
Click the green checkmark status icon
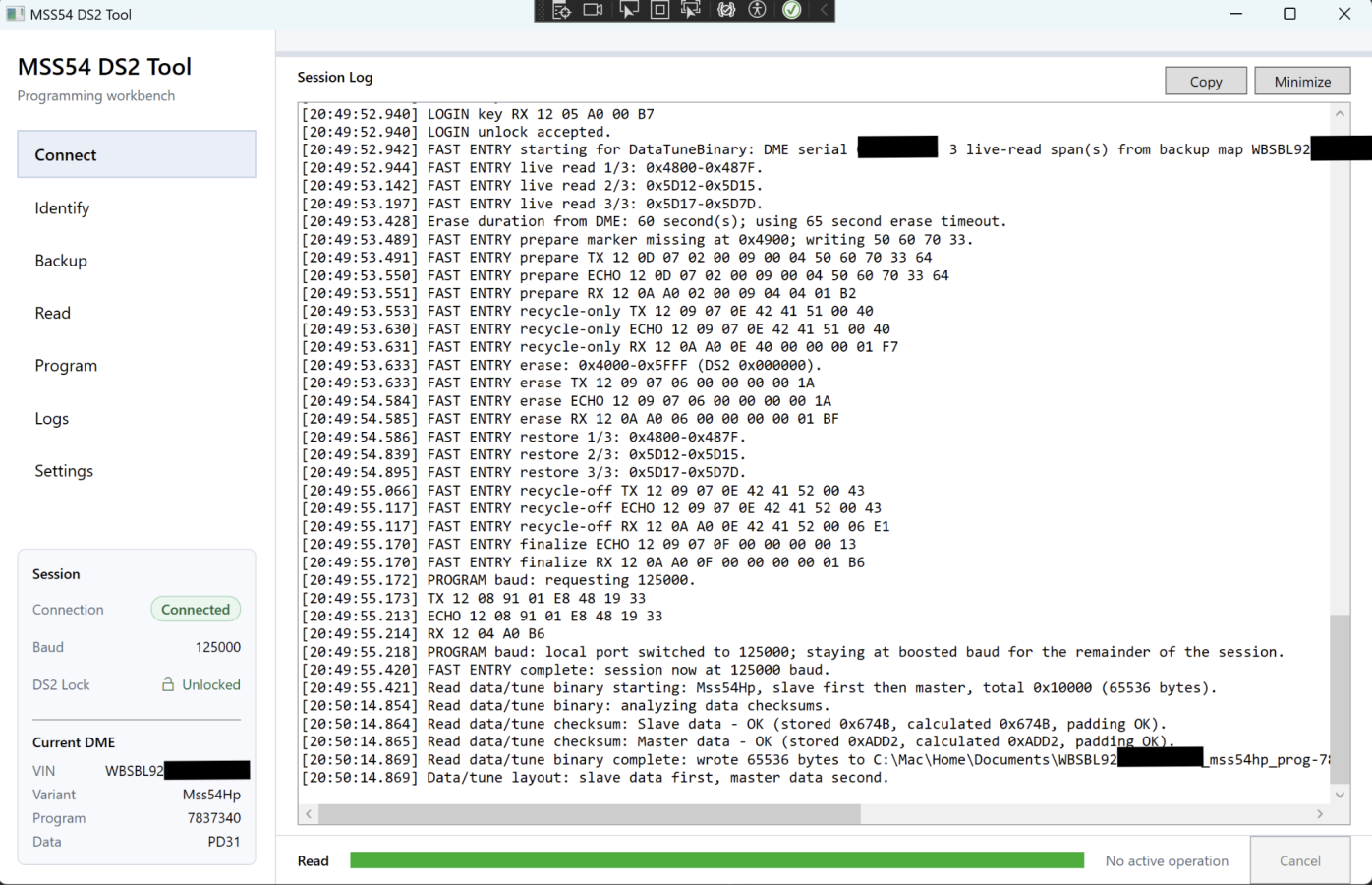coord(792,10)
